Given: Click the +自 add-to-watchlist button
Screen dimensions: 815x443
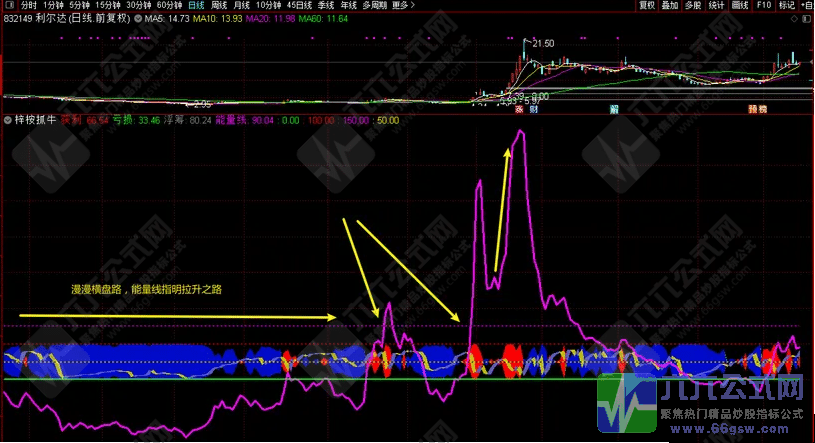Looking at the screenshot, I should click(x=807, y=5).
